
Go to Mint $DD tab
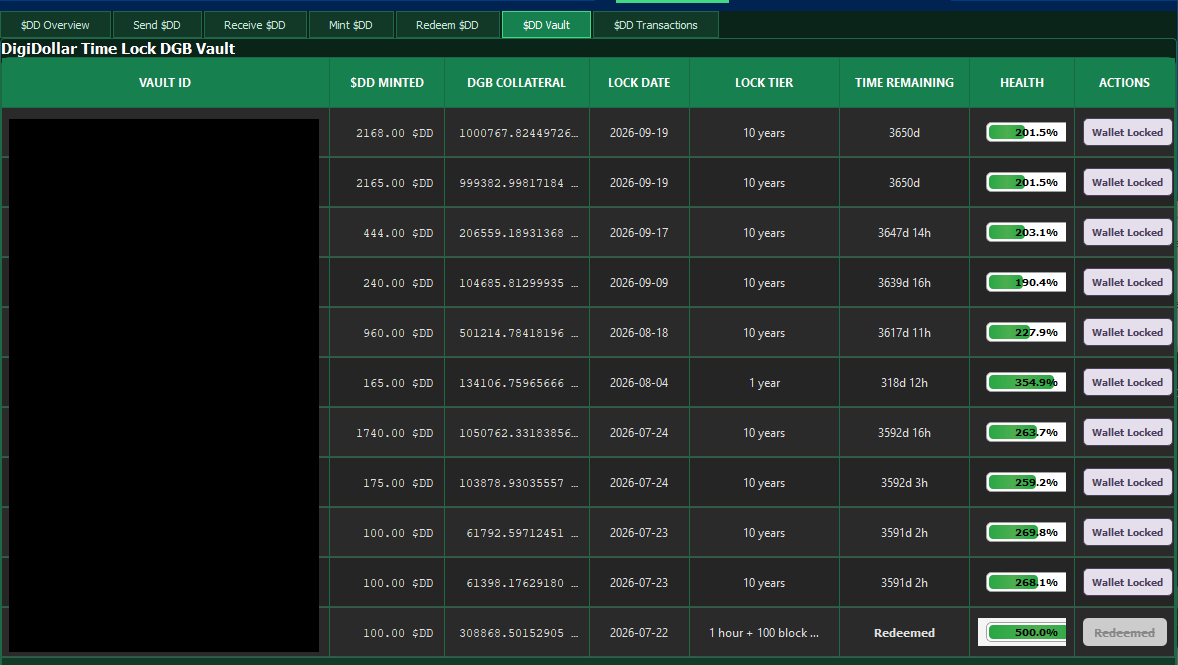tap(351, 25)
